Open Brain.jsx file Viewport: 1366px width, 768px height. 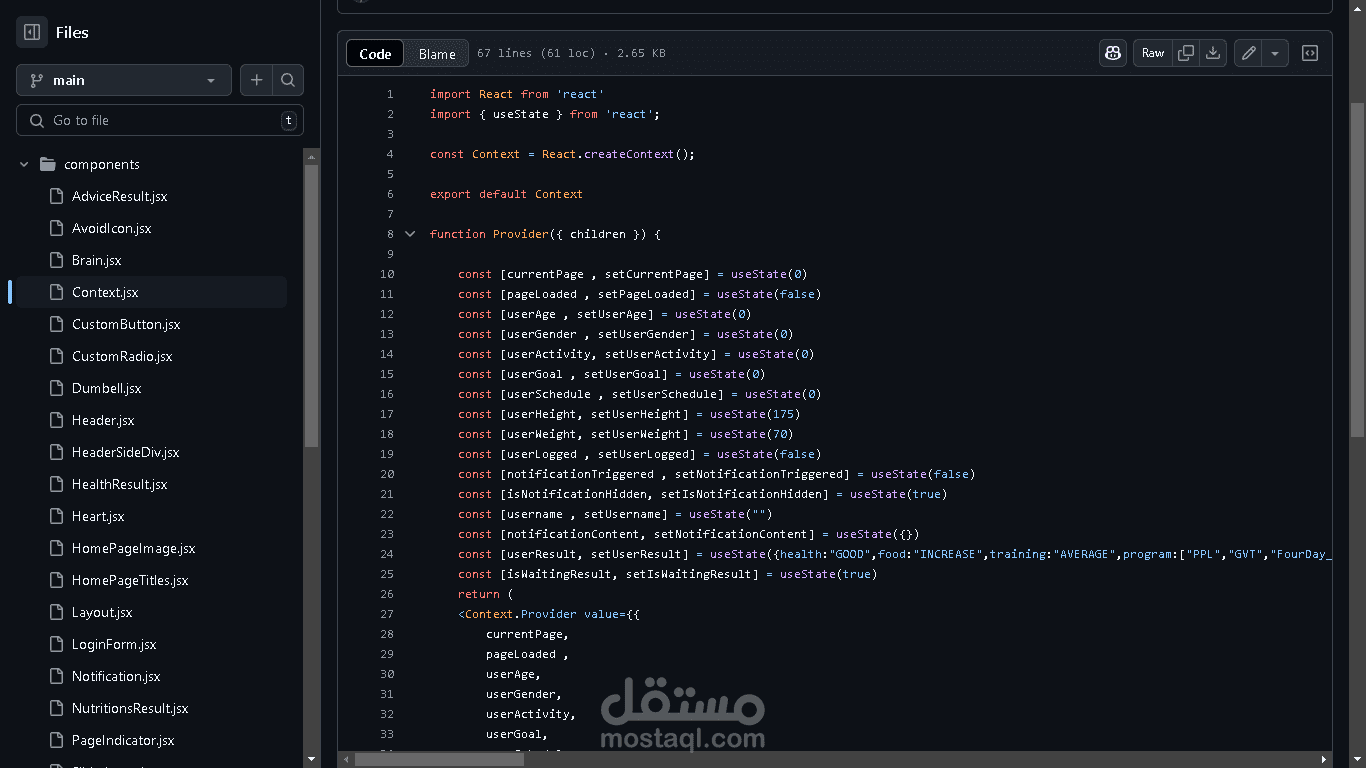click(96, 260)
